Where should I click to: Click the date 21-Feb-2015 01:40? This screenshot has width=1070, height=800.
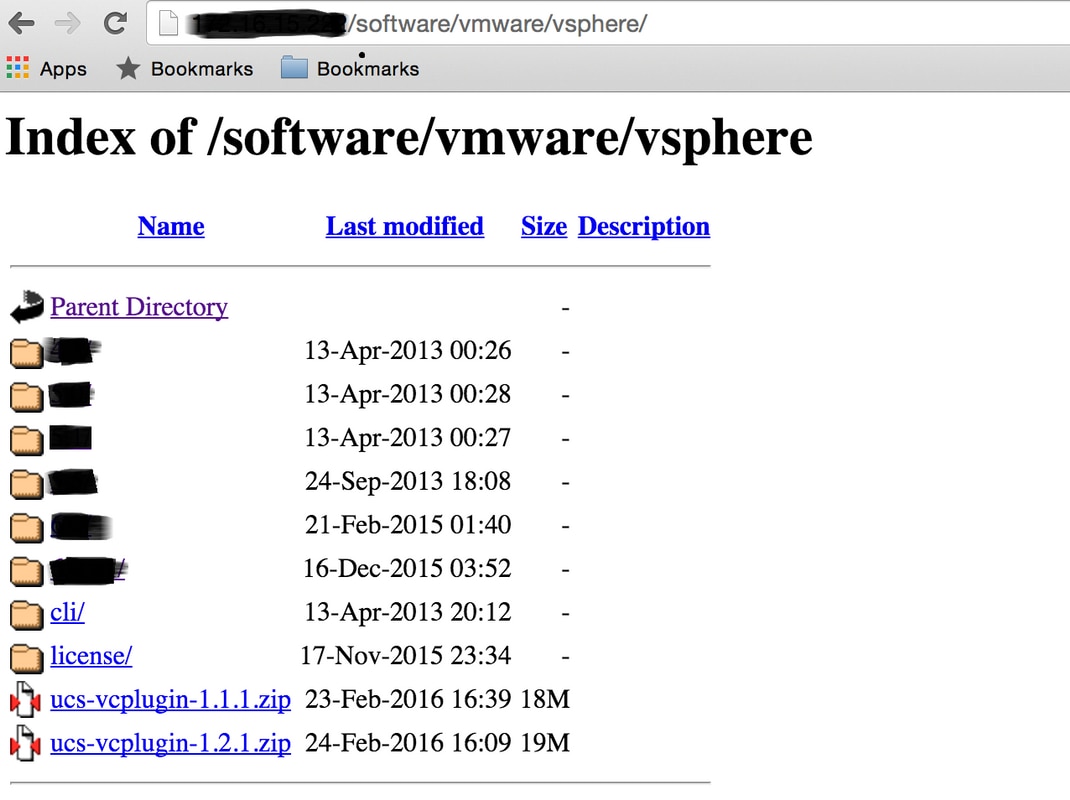coord(408,525)
